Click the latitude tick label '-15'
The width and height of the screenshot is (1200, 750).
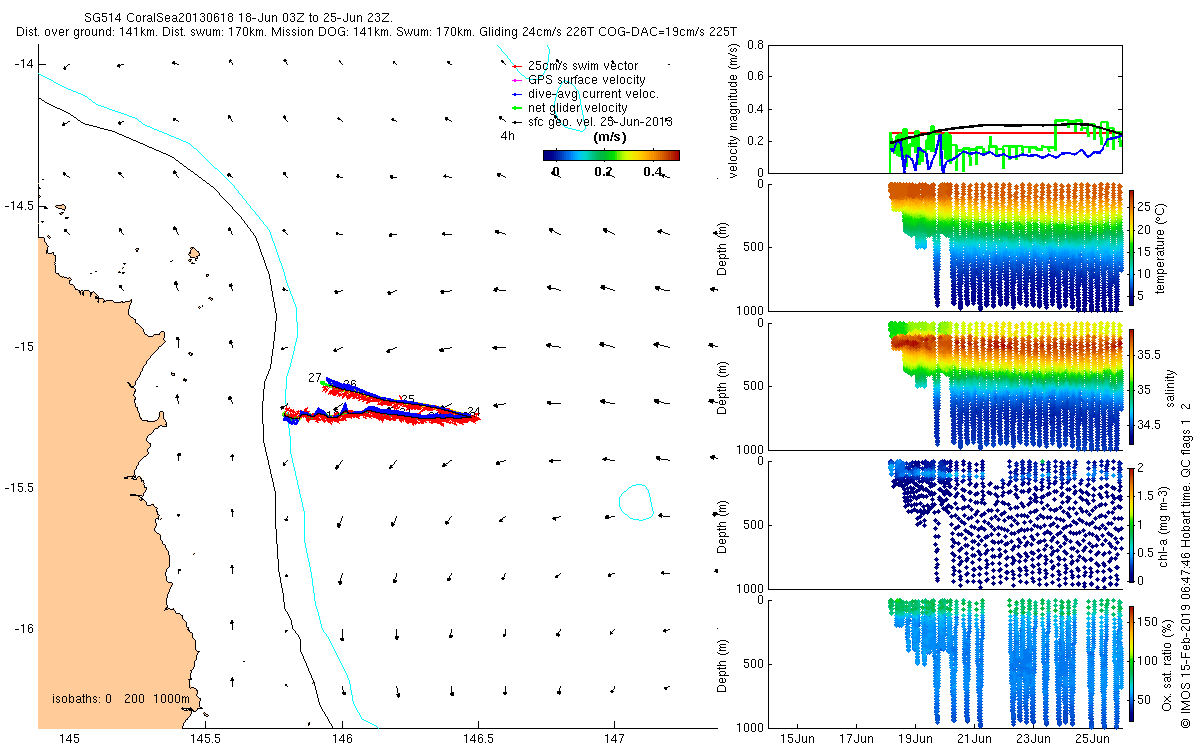click(x=23, y=347)
